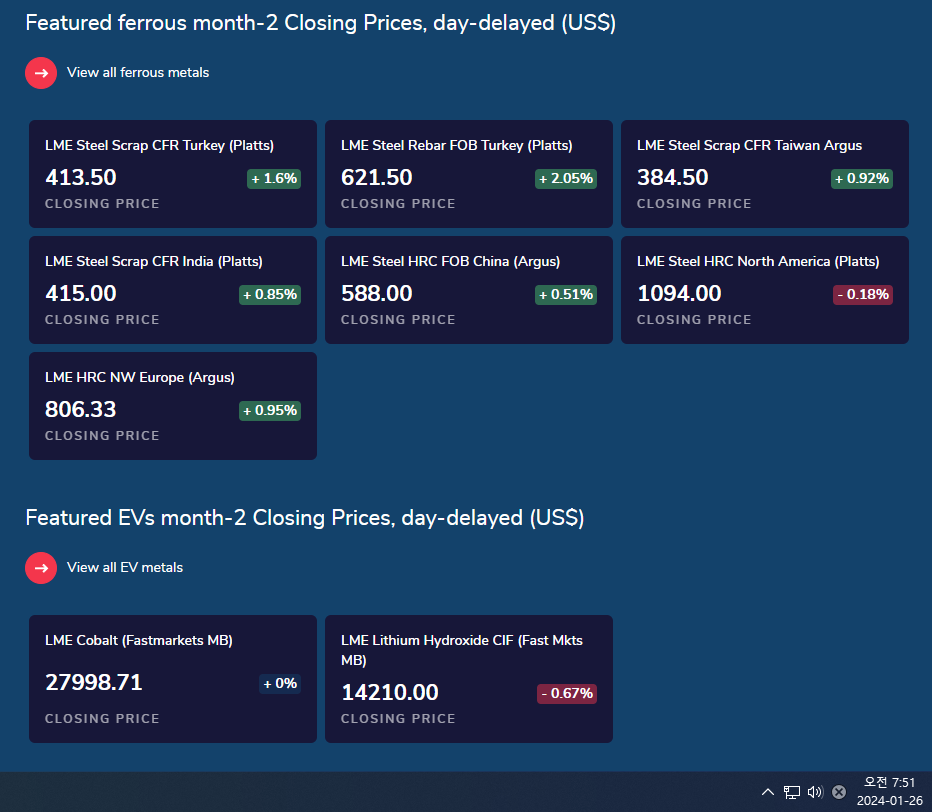This screenshot has width=932, height=812.
Task: Show hidden system tray icons chevron
Action: point(768,792)
